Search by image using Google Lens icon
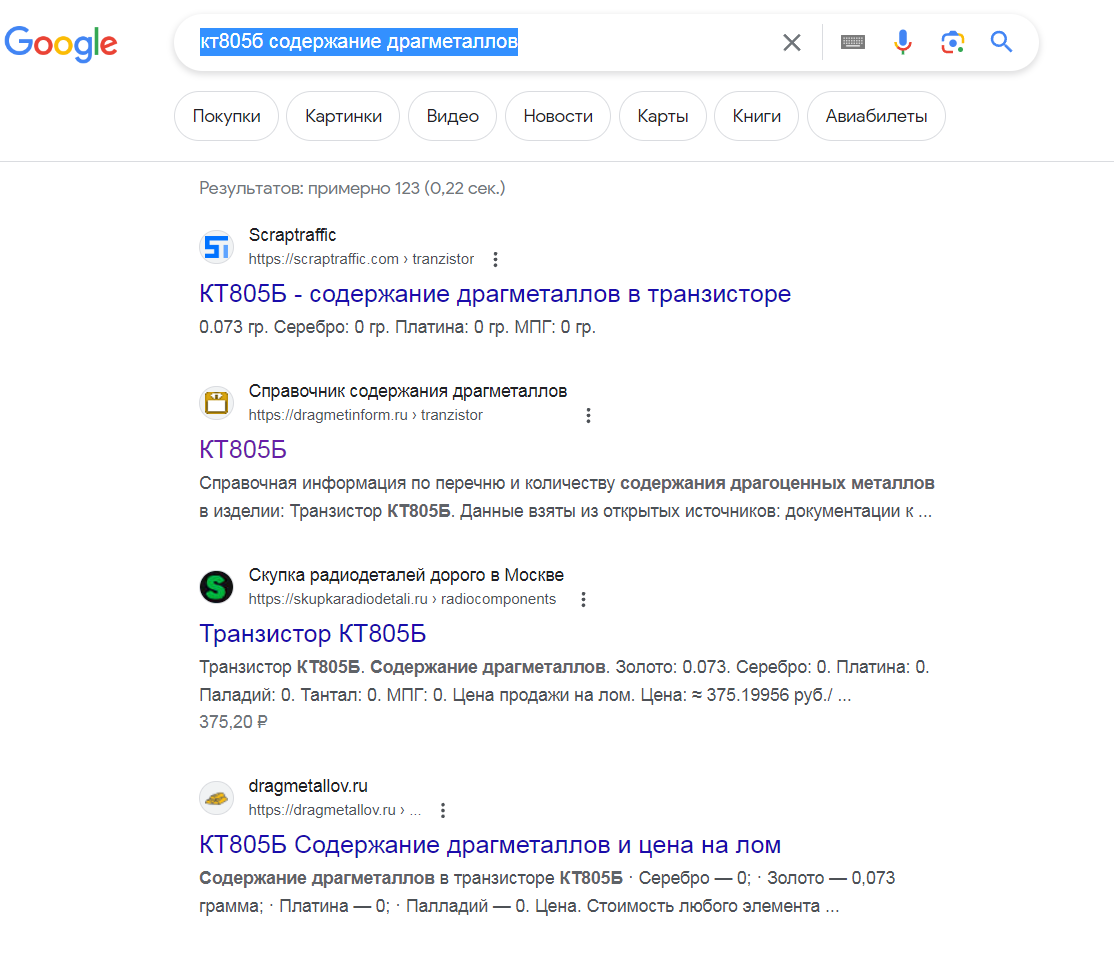 click(952, 42)
